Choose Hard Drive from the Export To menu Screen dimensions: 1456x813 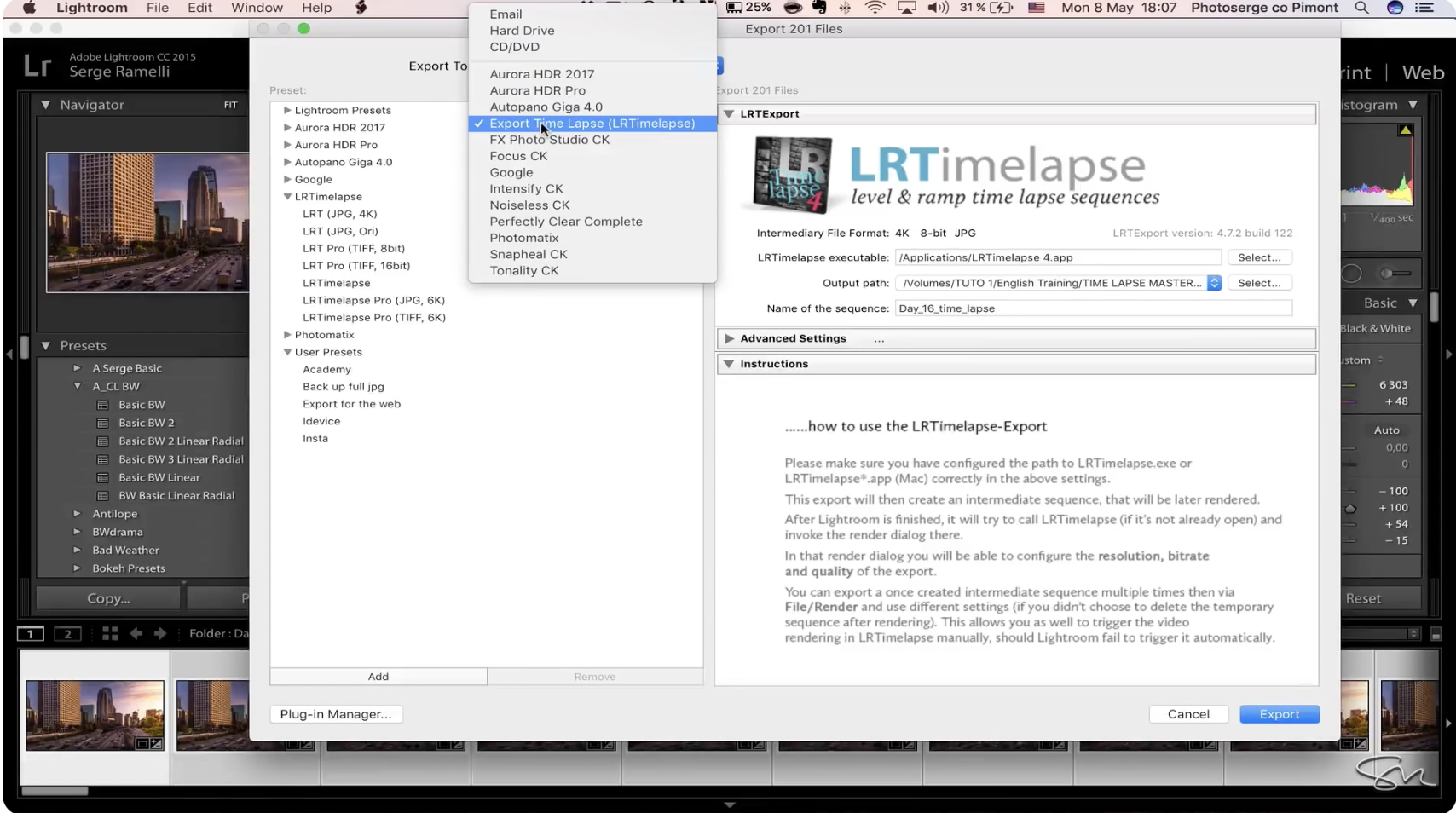point(521,30)
